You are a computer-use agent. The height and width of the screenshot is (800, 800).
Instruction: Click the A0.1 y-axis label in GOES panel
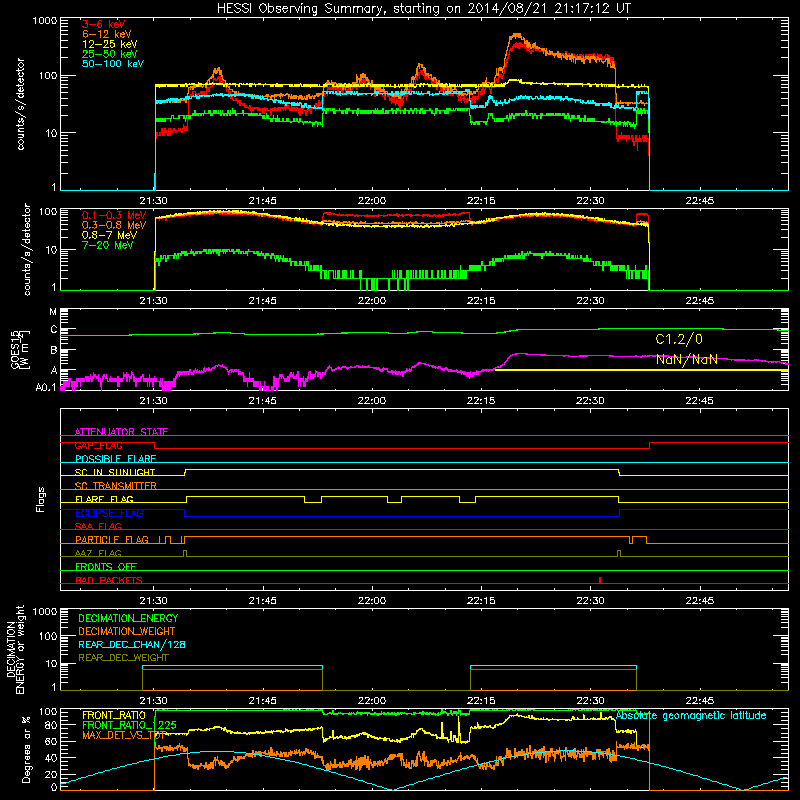point(45,388)
